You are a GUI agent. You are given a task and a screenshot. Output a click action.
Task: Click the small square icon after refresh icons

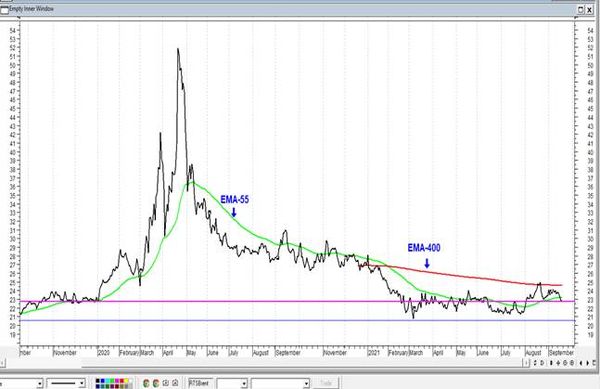click(x=166, y=383)
